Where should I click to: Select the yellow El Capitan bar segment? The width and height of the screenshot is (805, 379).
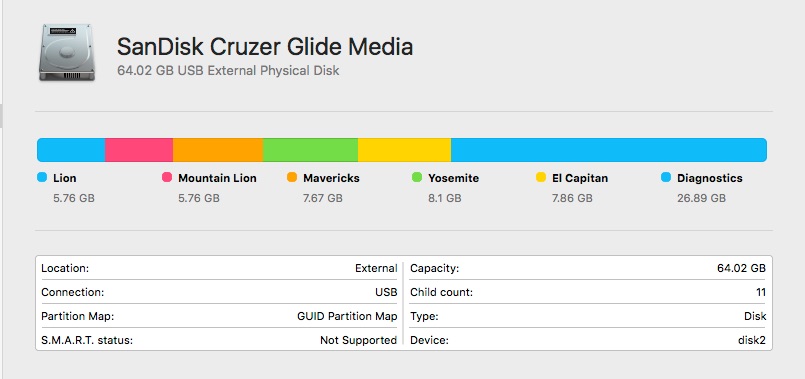coord(405,150)
